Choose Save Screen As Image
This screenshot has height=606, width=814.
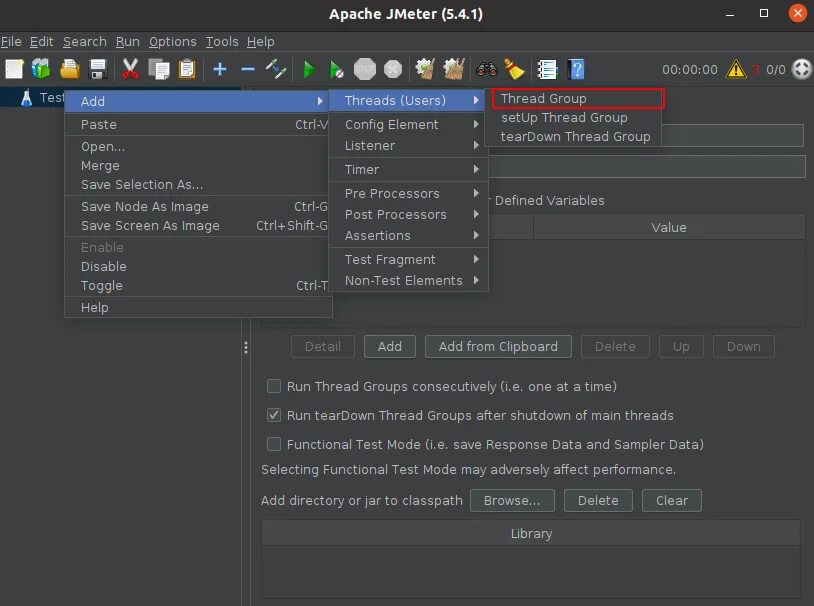198,226
